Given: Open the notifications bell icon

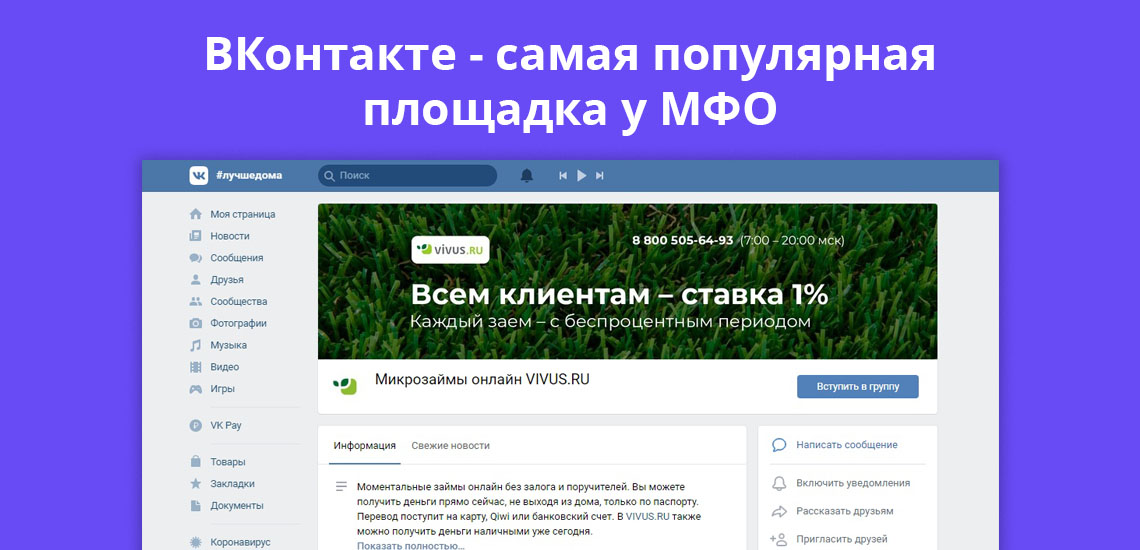Looking at the screenshot, I should coord(527,175).
